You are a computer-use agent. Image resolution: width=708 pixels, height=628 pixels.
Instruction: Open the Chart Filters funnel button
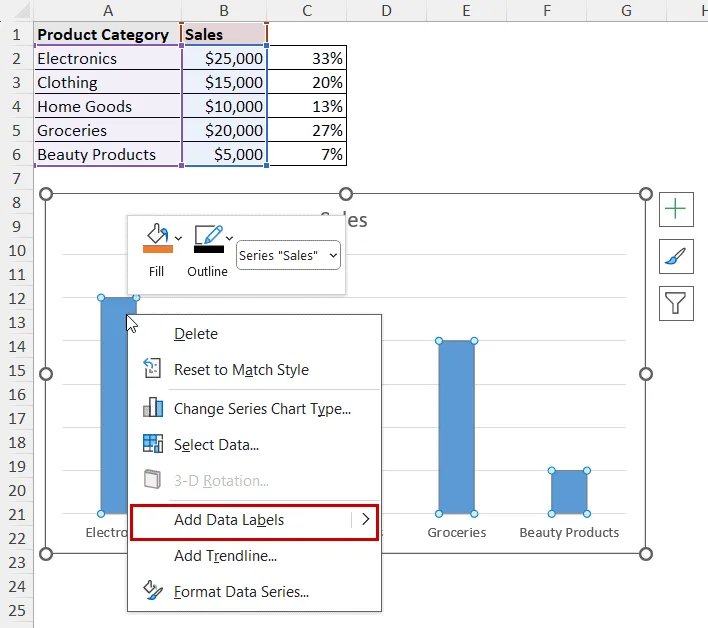click(x=676, y=303)
